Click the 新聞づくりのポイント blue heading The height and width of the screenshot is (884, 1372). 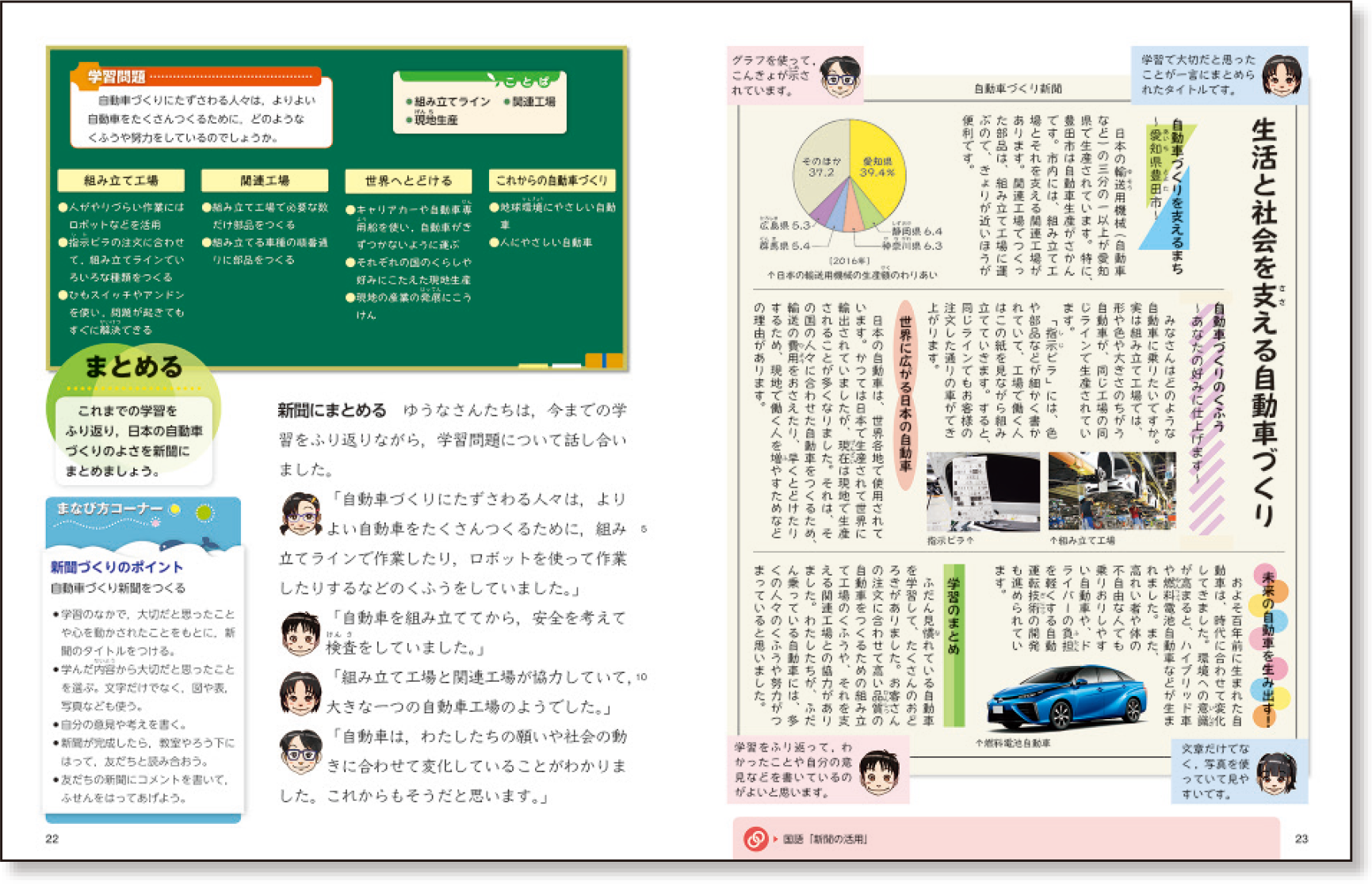[x=117, y=567]
